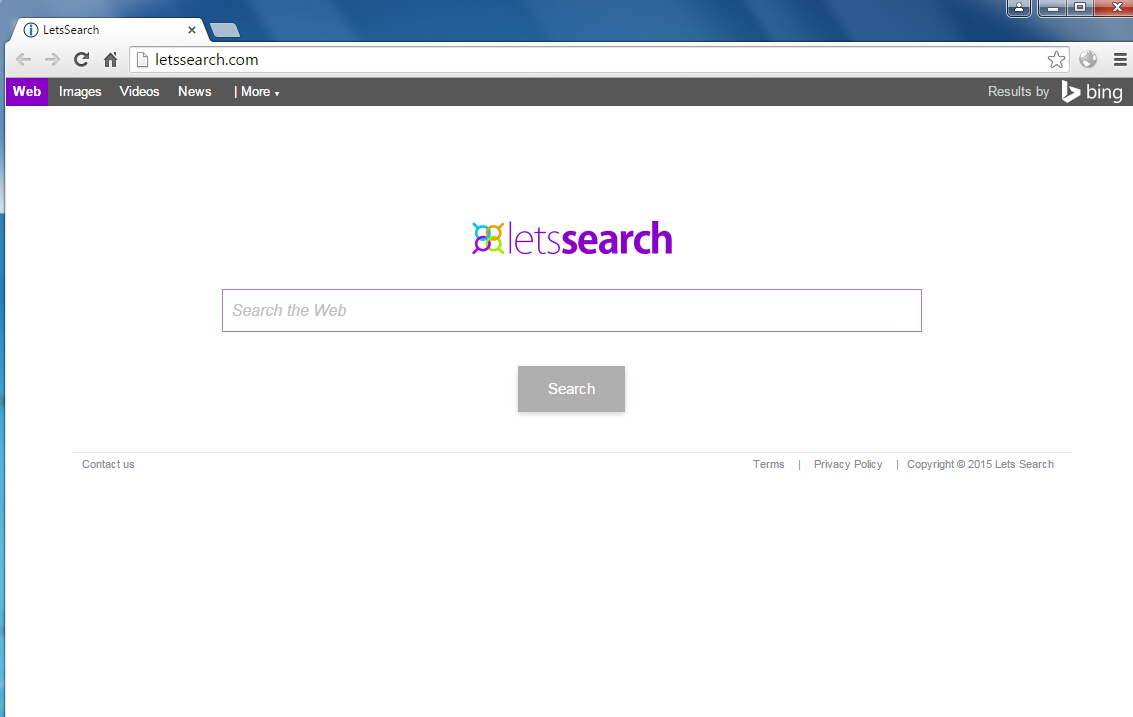Screen dimensions: 1133x717
Task: Open the Chrome hamburger menu
Action: coord(1120,60)
